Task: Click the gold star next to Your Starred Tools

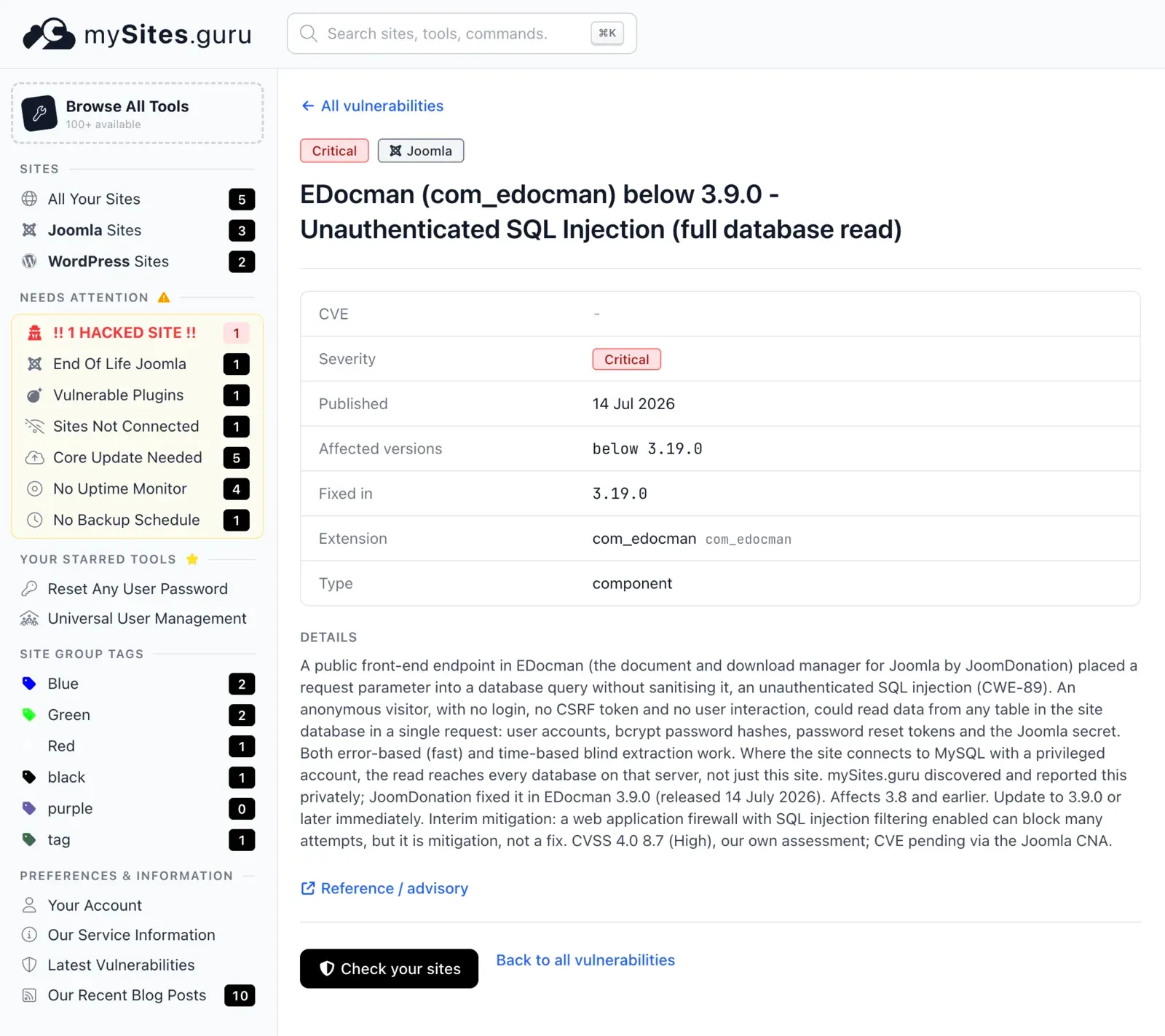Action: point(192,559)
